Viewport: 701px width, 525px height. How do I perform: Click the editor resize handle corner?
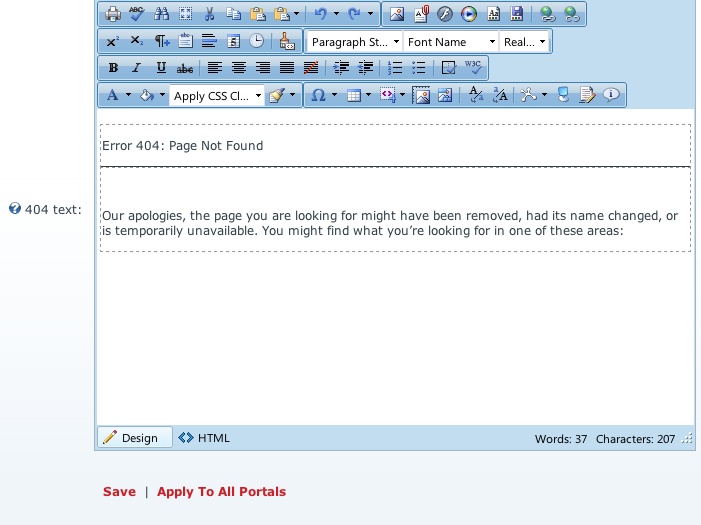pos(688,438)
